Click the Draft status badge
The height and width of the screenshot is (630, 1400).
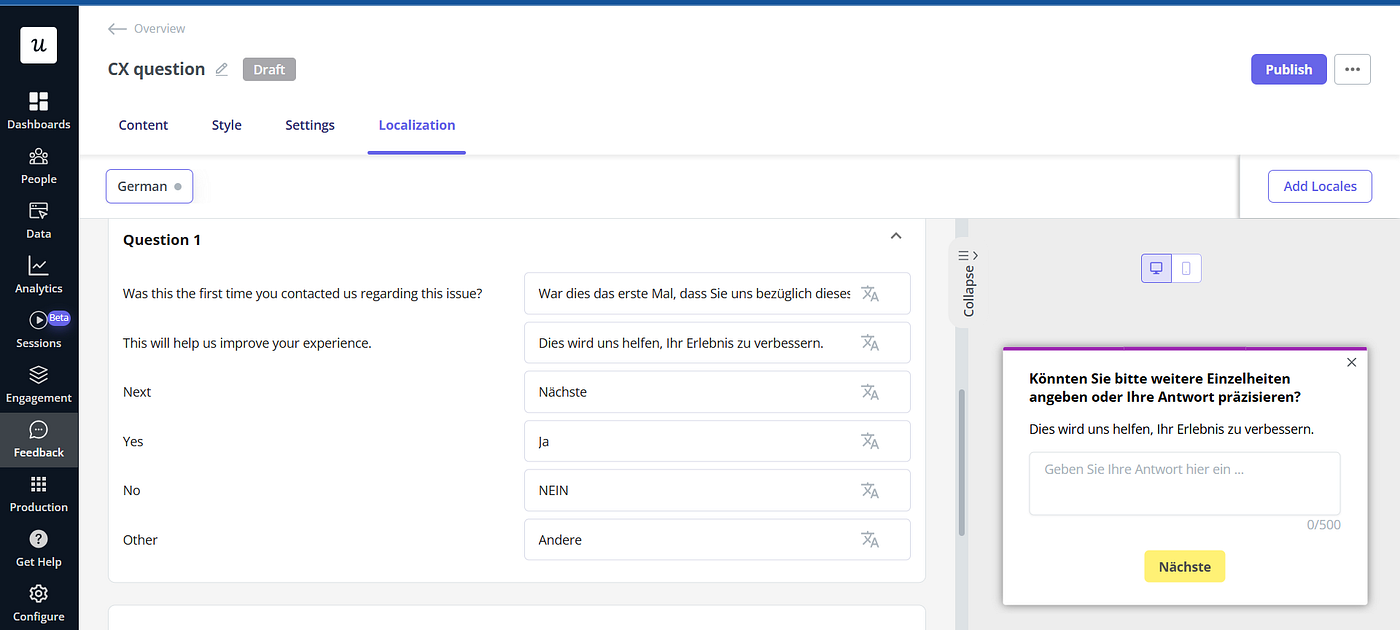(269, 69)
